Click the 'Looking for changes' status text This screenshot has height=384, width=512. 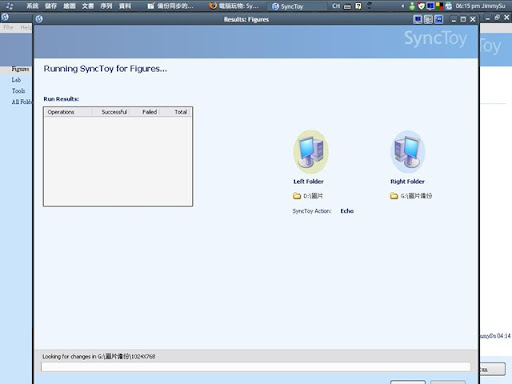(x=99, y=356)
